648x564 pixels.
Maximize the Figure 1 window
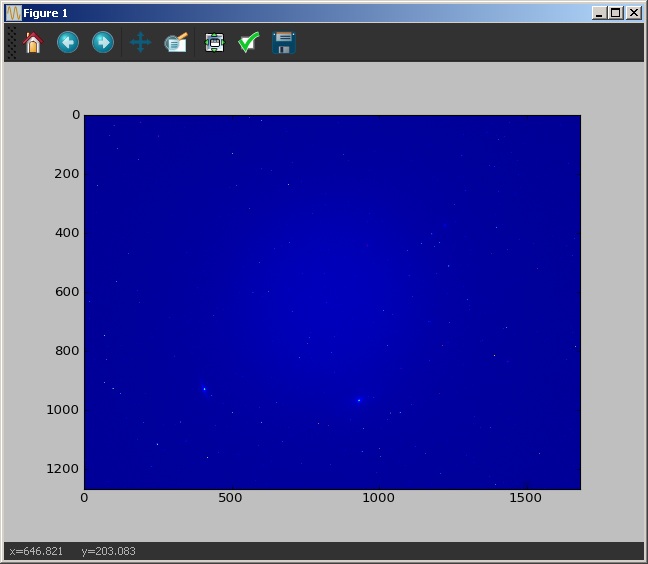coord(616,13)
